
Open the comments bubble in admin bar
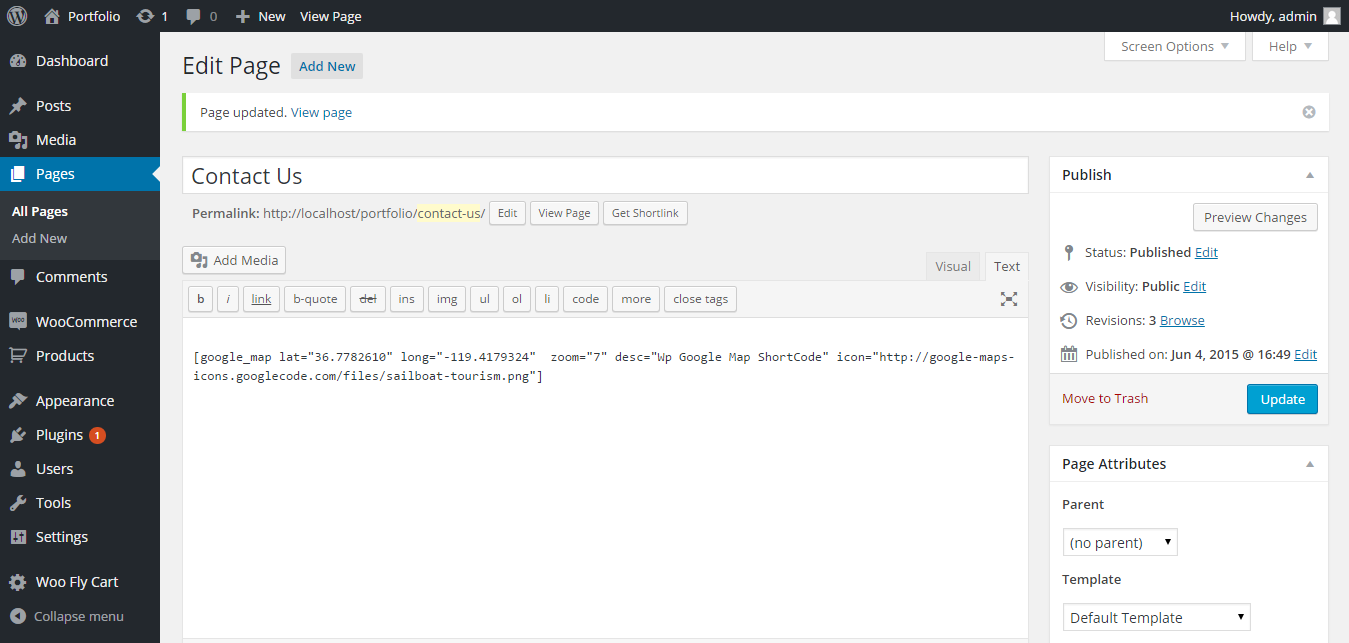pyautogui.click(x=194, y=16)
